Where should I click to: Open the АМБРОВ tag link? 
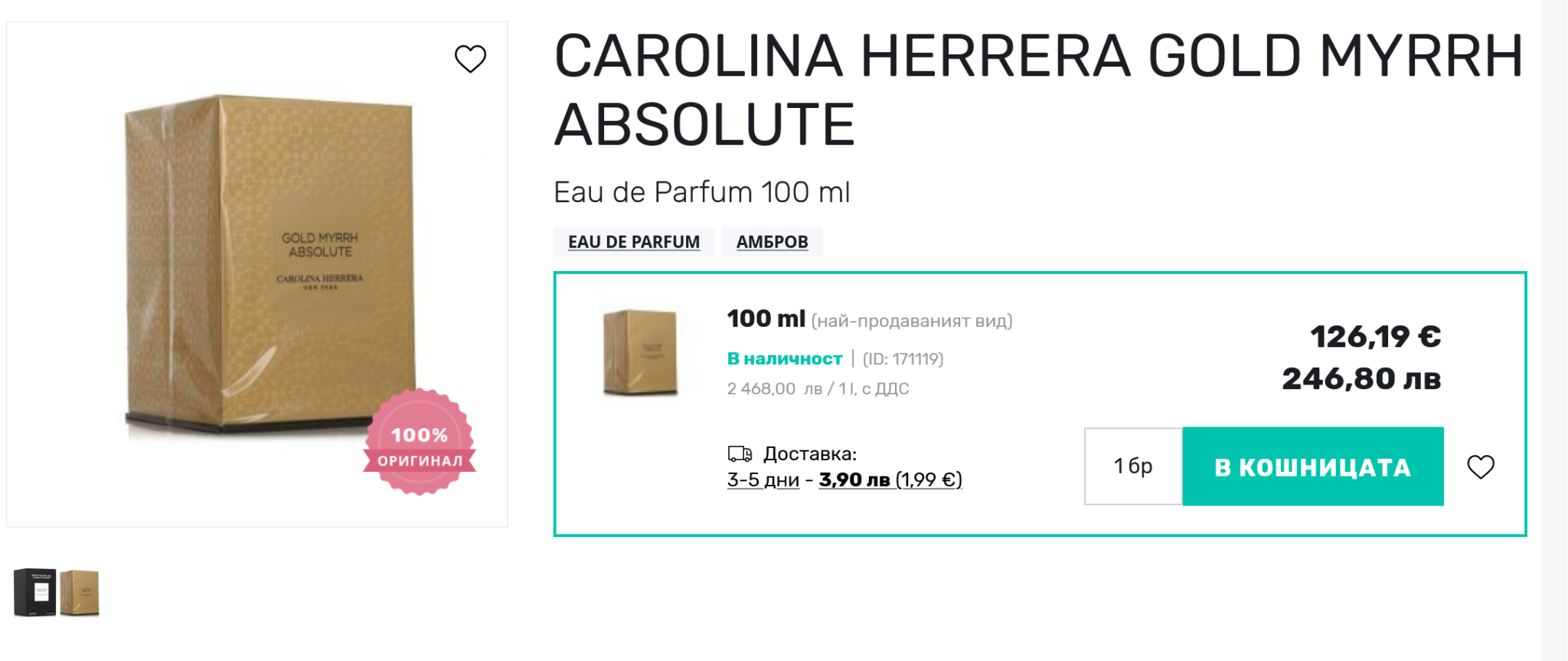coord(772,242)
